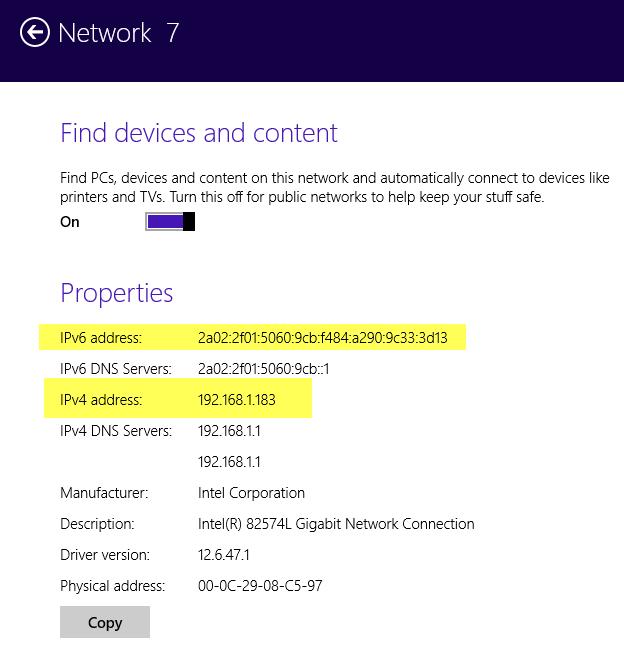Click the Driver version label
624x645 pixels.
tap(105, 555)
